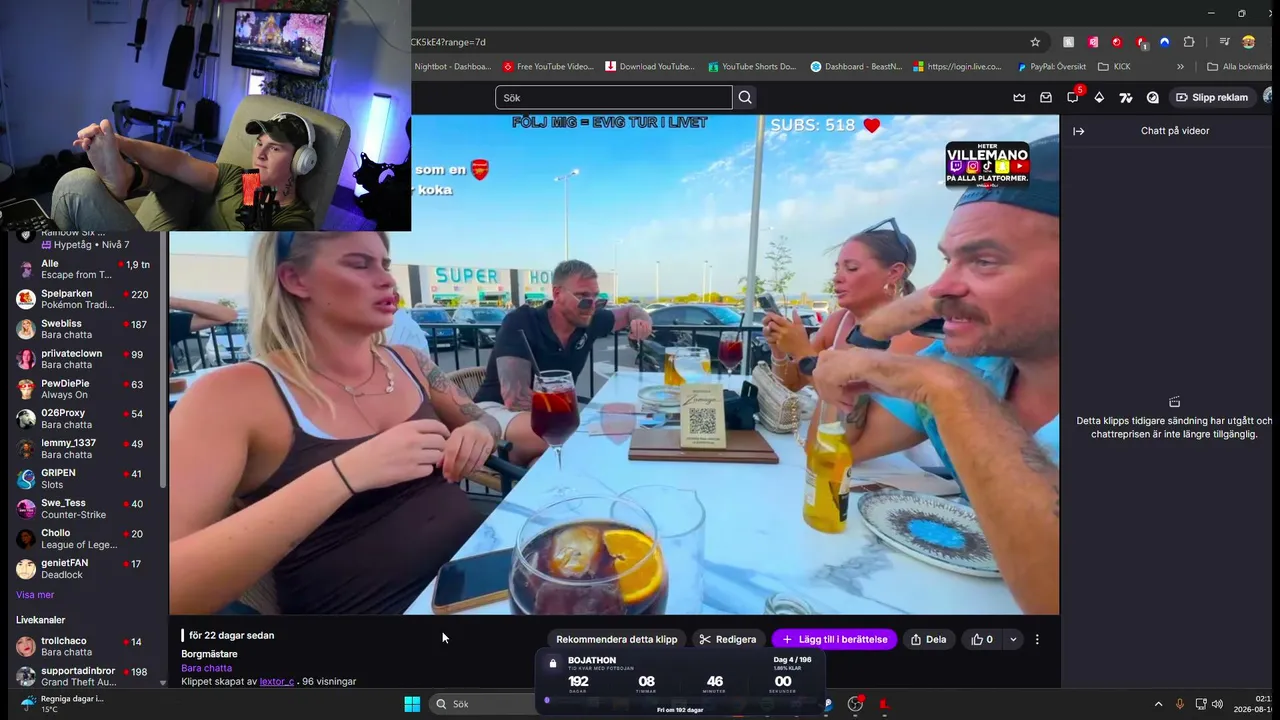Click the red circle extension icon
The image size is (1280, 720).
tap(1117, 42)
